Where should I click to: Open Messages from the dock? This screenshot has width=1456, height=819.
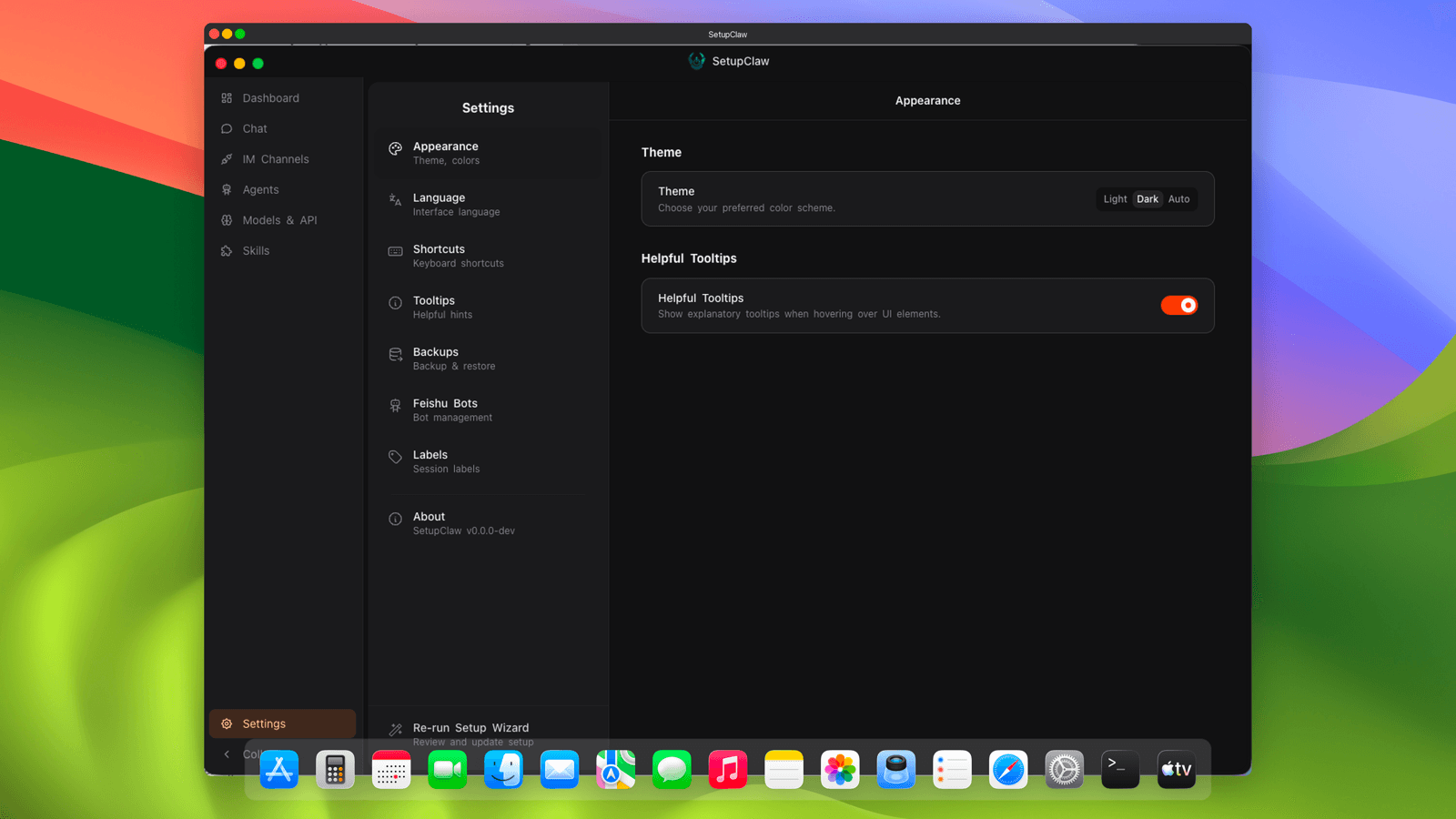(672, 770)
